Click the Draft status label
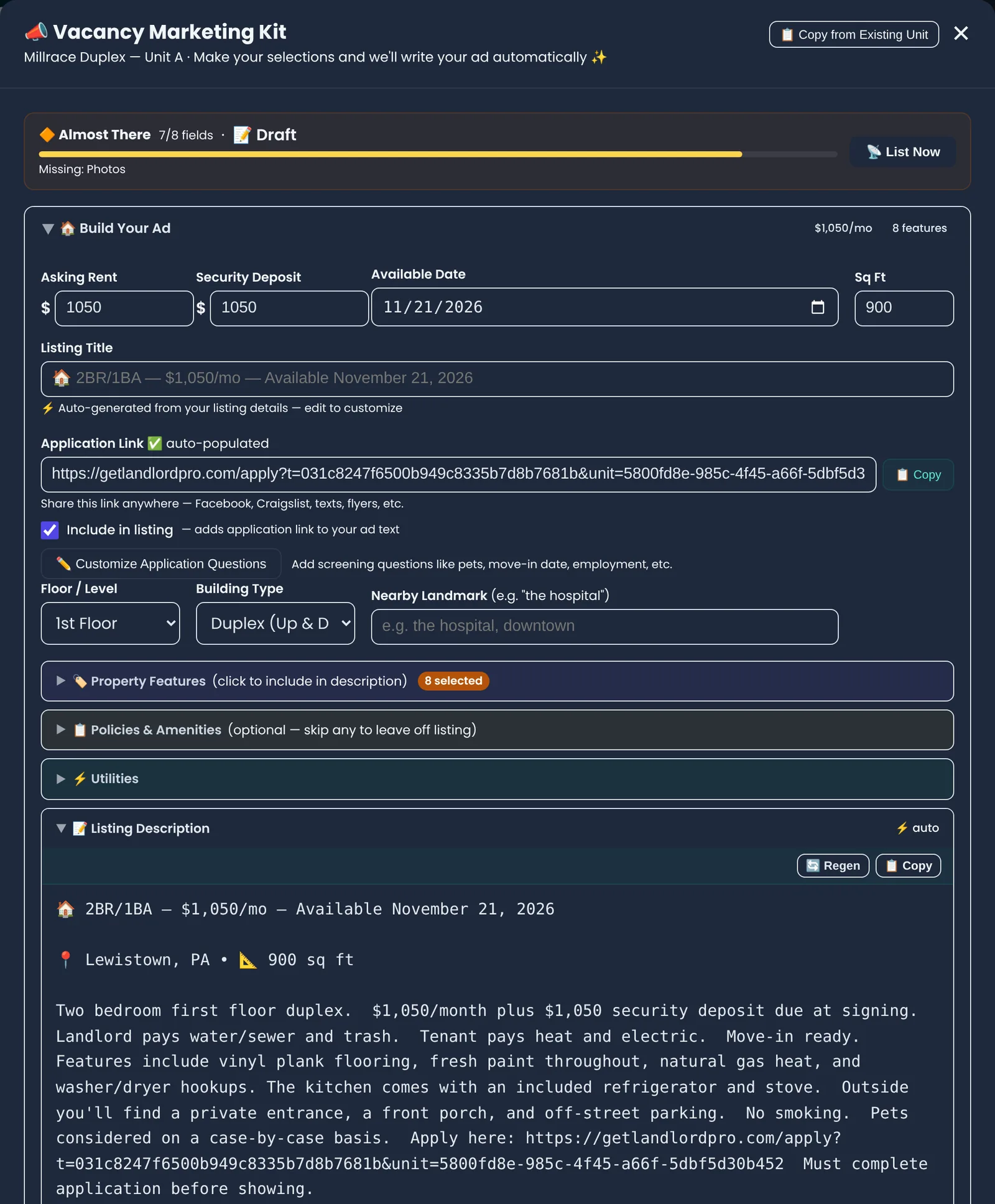The height and width of the screenshot is (1204, 995). click(265, 135)
